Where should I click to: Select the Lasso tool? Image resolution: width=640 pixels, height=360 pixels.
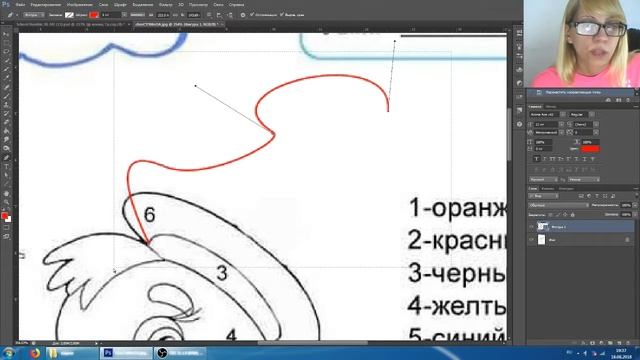pyautogui.click(x=7, y=52)
